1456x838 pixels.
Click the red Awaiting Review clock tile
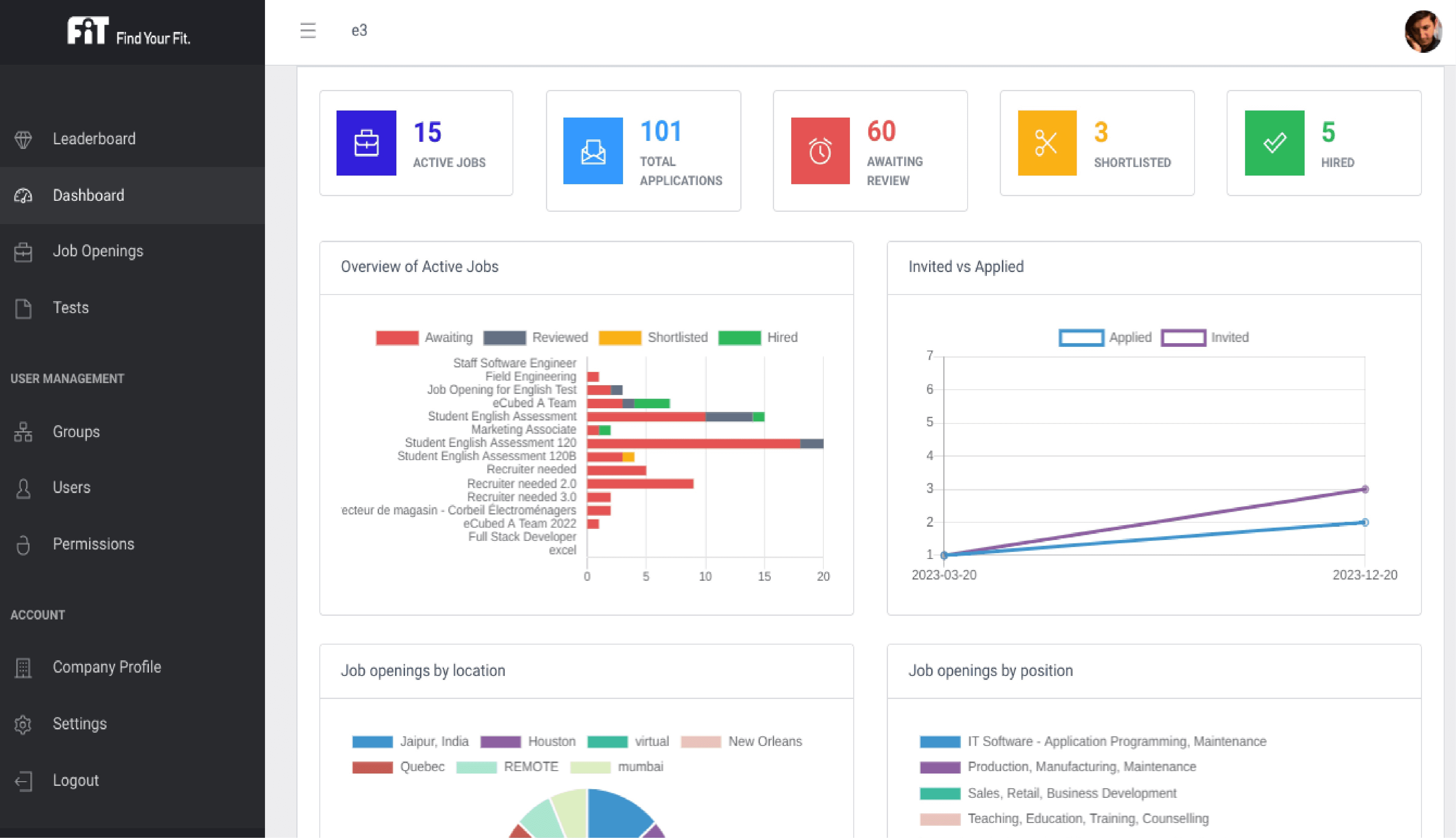click(x=820, y=151)
